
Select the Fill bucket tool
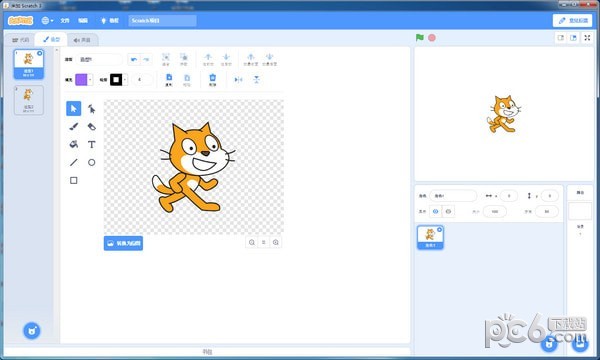[x=73, y=145]
